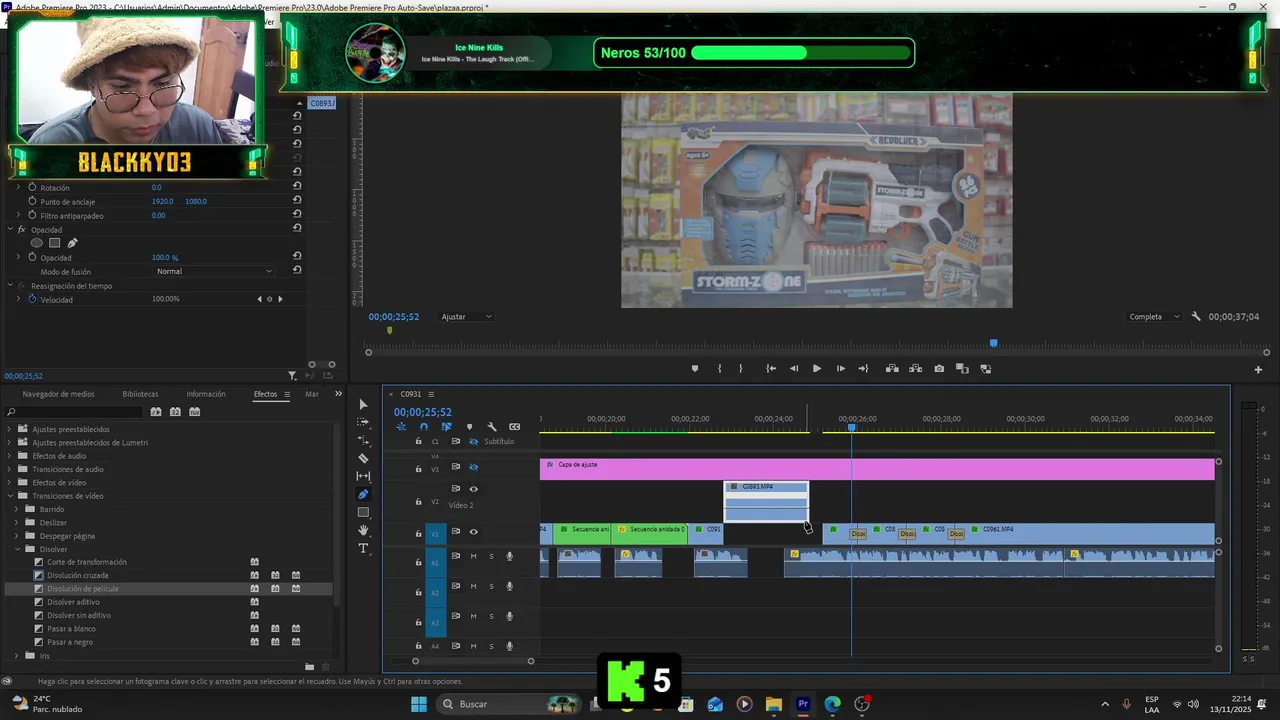The height and width of the screenshot is (720, 1280).
Task: Switch to Navegador de medios tab
Action: pyautogui.click(x=58, y=394)
